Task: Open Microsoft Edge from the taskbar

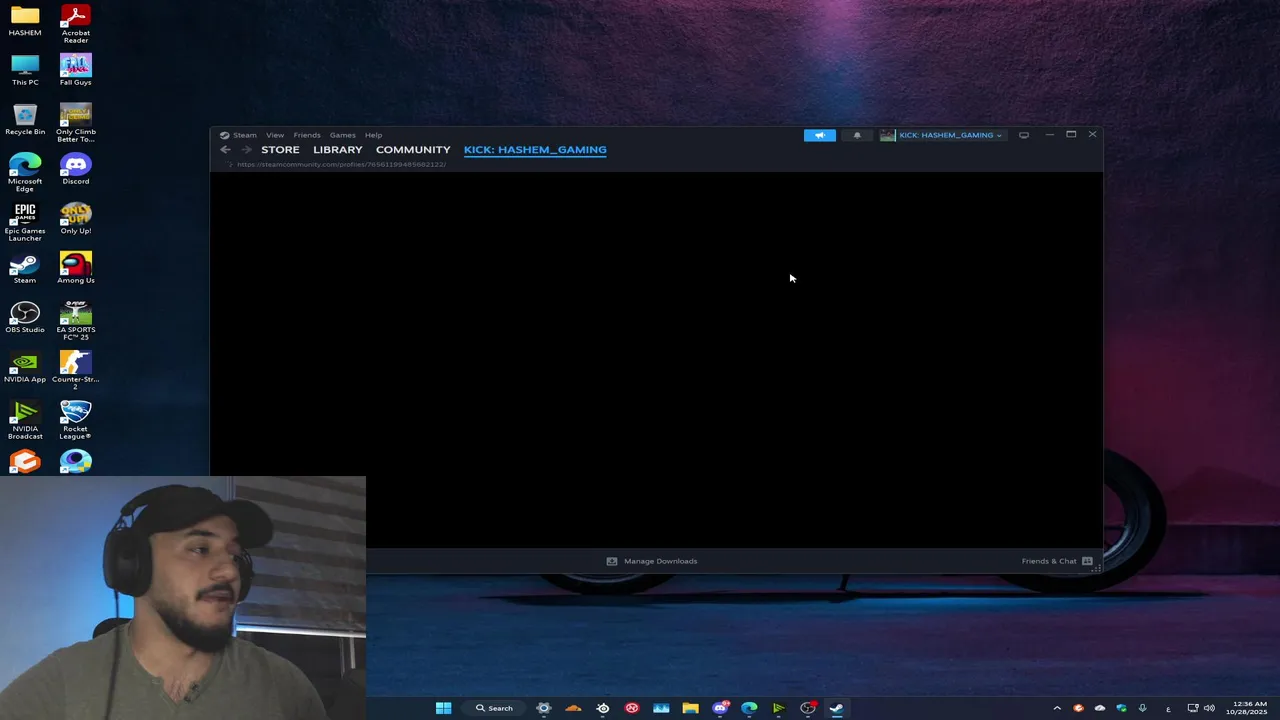Action: click(749, 708)
